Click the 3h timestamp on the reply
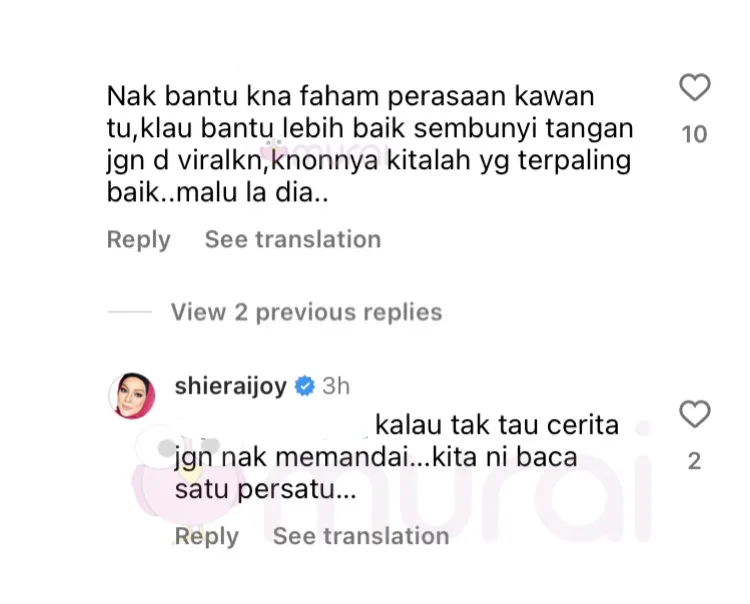This screenshot has height=604, width=750. click(x=336, y=386)
